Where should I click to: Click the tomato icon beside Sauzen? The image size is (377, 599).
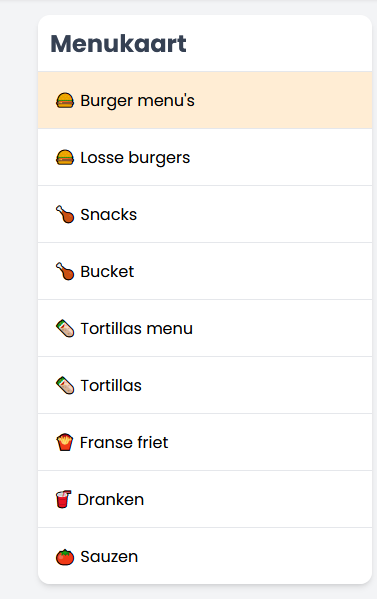pos(65,557)
